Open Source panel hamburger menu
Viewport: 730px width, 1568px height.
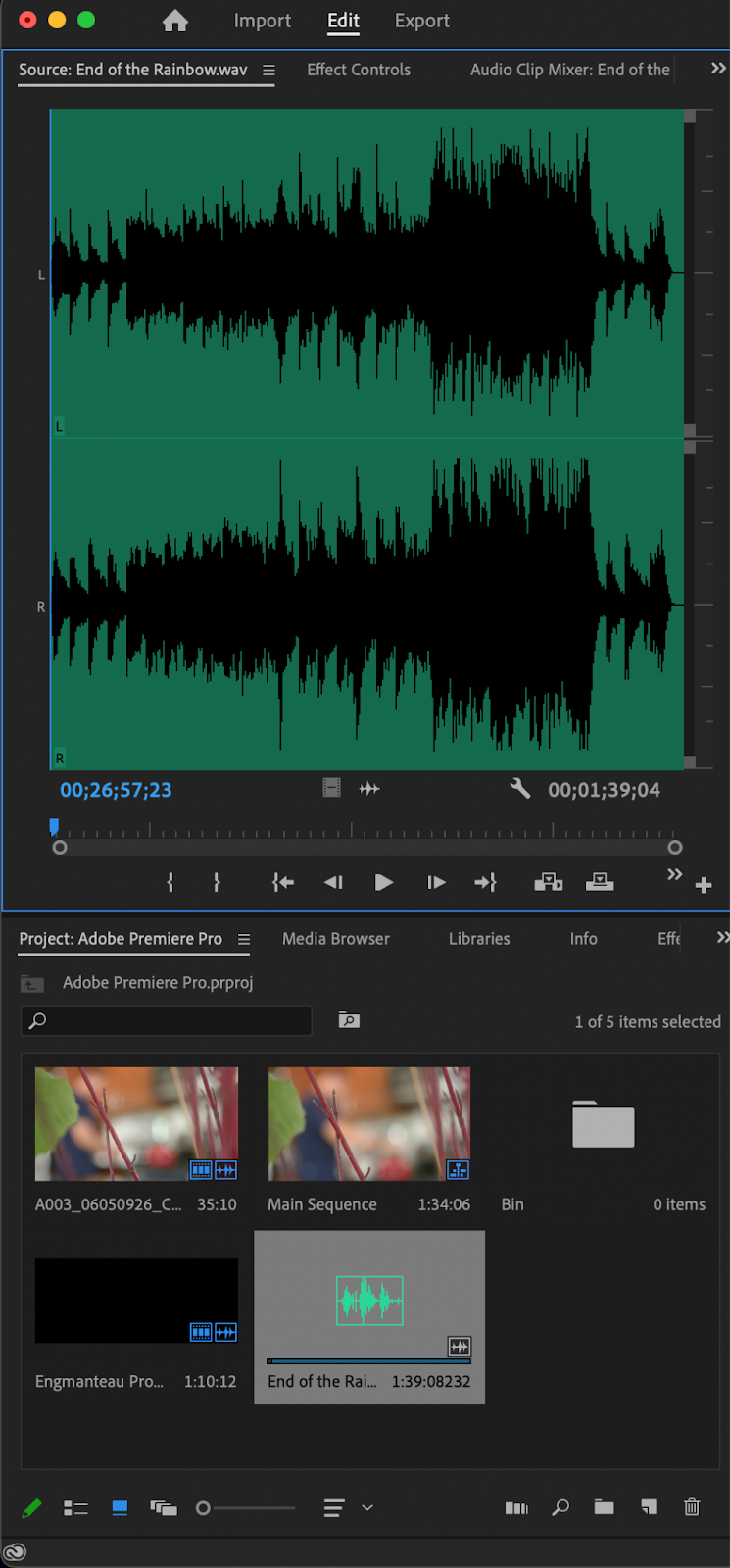(268, 71)
